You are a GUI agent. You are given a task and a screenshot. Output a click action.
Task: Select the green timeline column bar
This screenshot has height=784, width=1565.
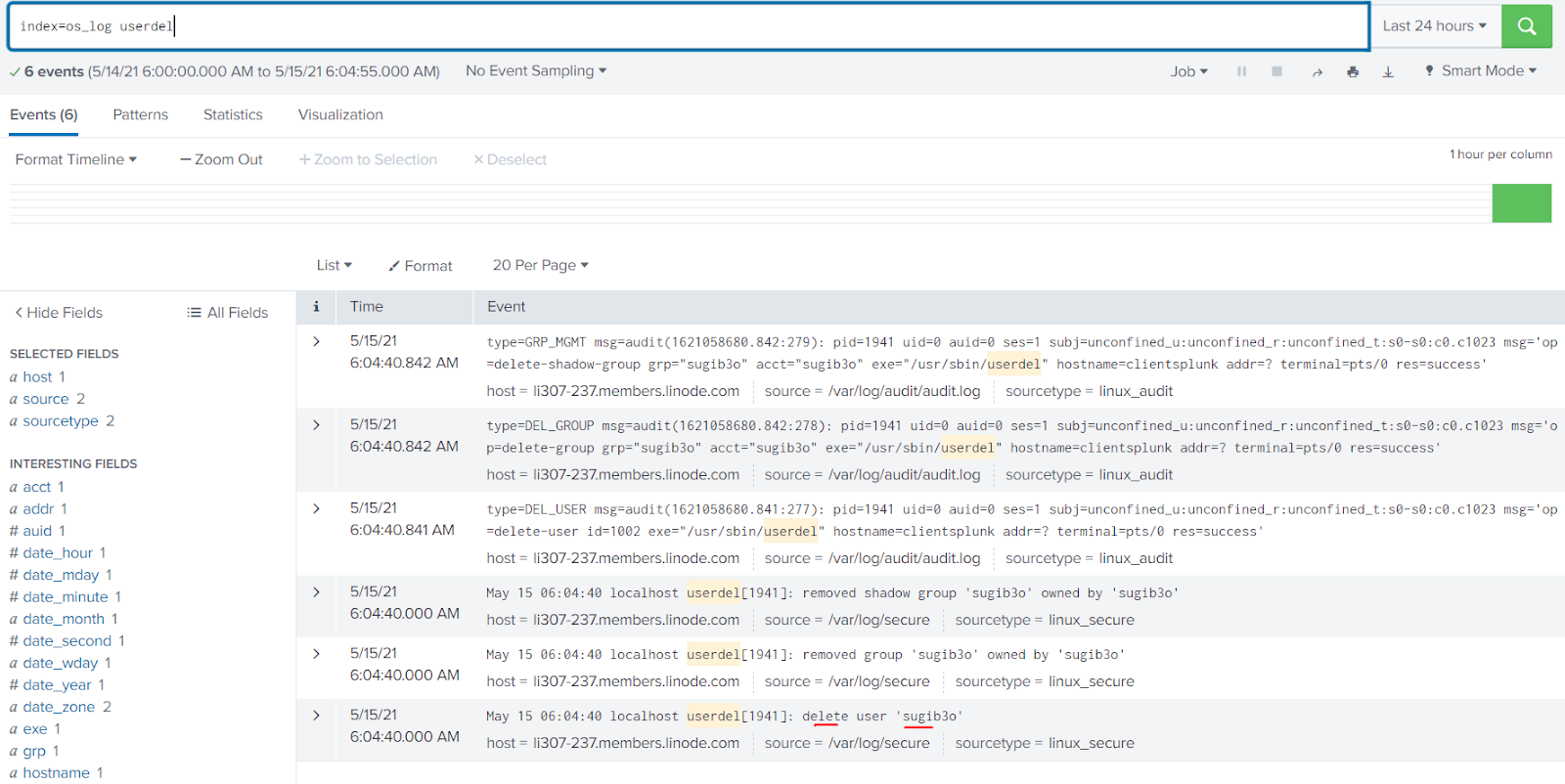1521,203
